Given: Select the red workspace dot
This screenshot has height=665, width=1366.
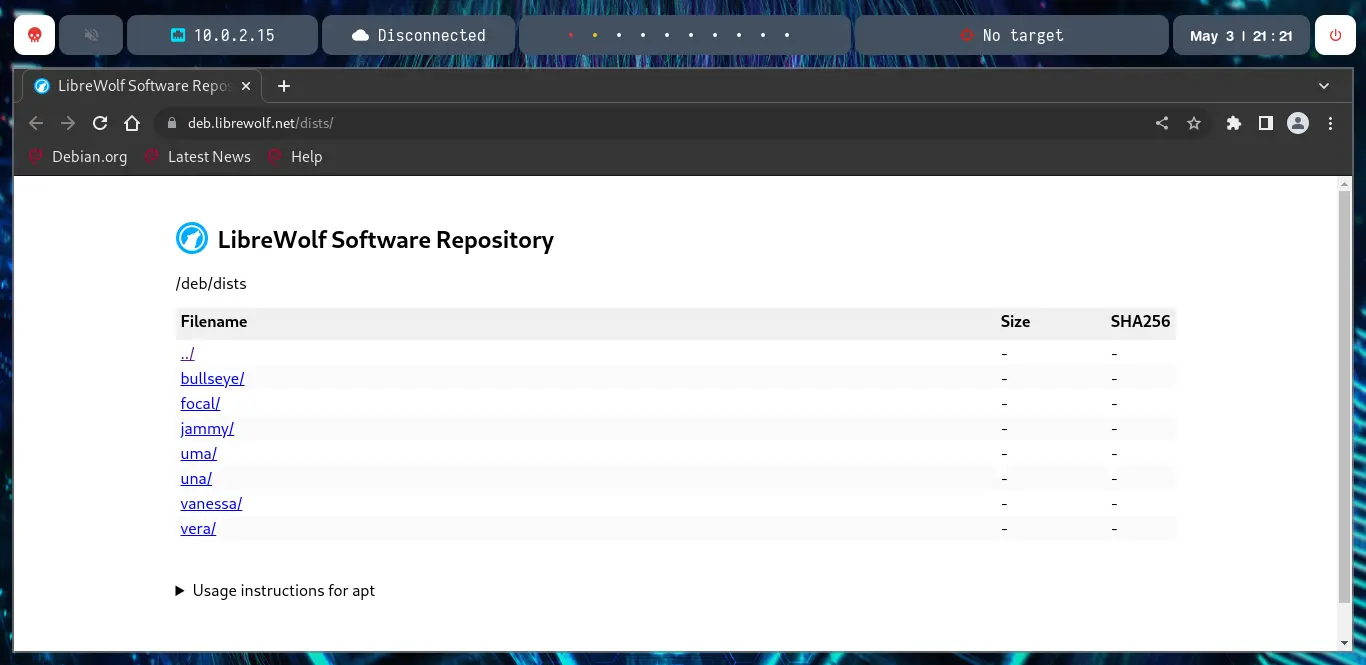Looking at the screenshot, I should coord(571,35).
